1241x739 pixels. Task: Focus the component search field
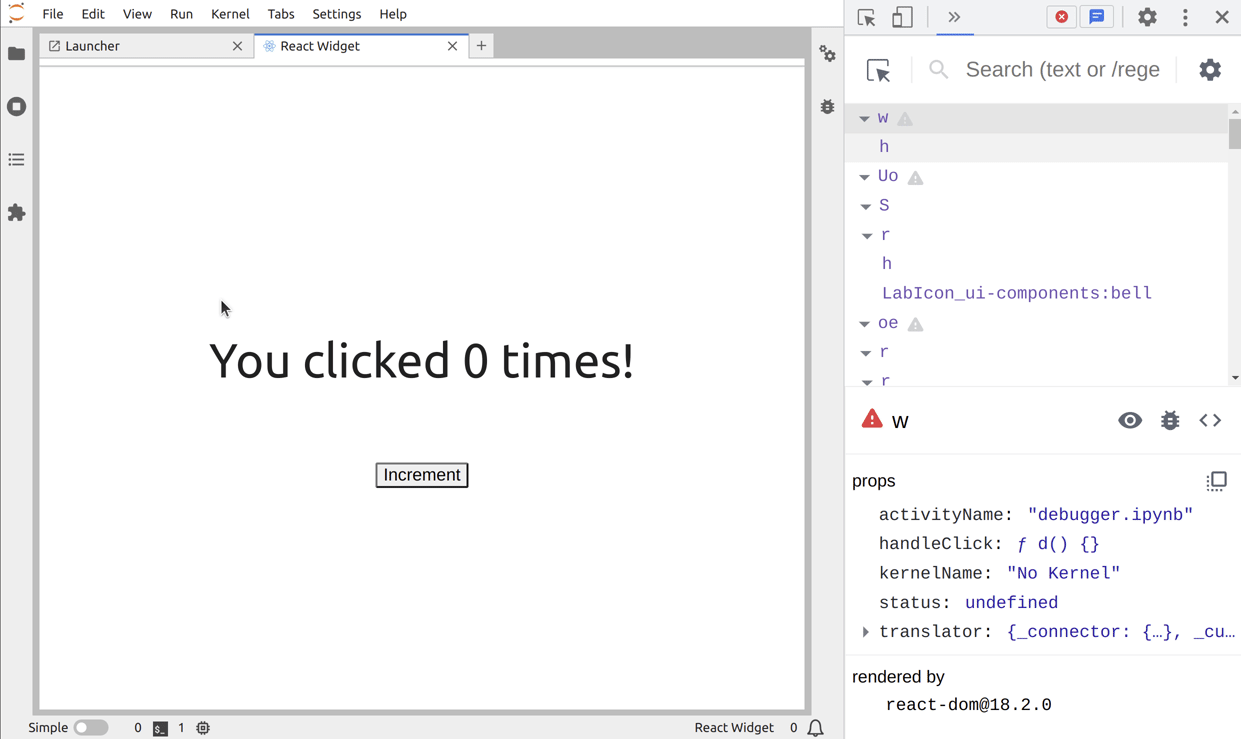coord(1062,70)
